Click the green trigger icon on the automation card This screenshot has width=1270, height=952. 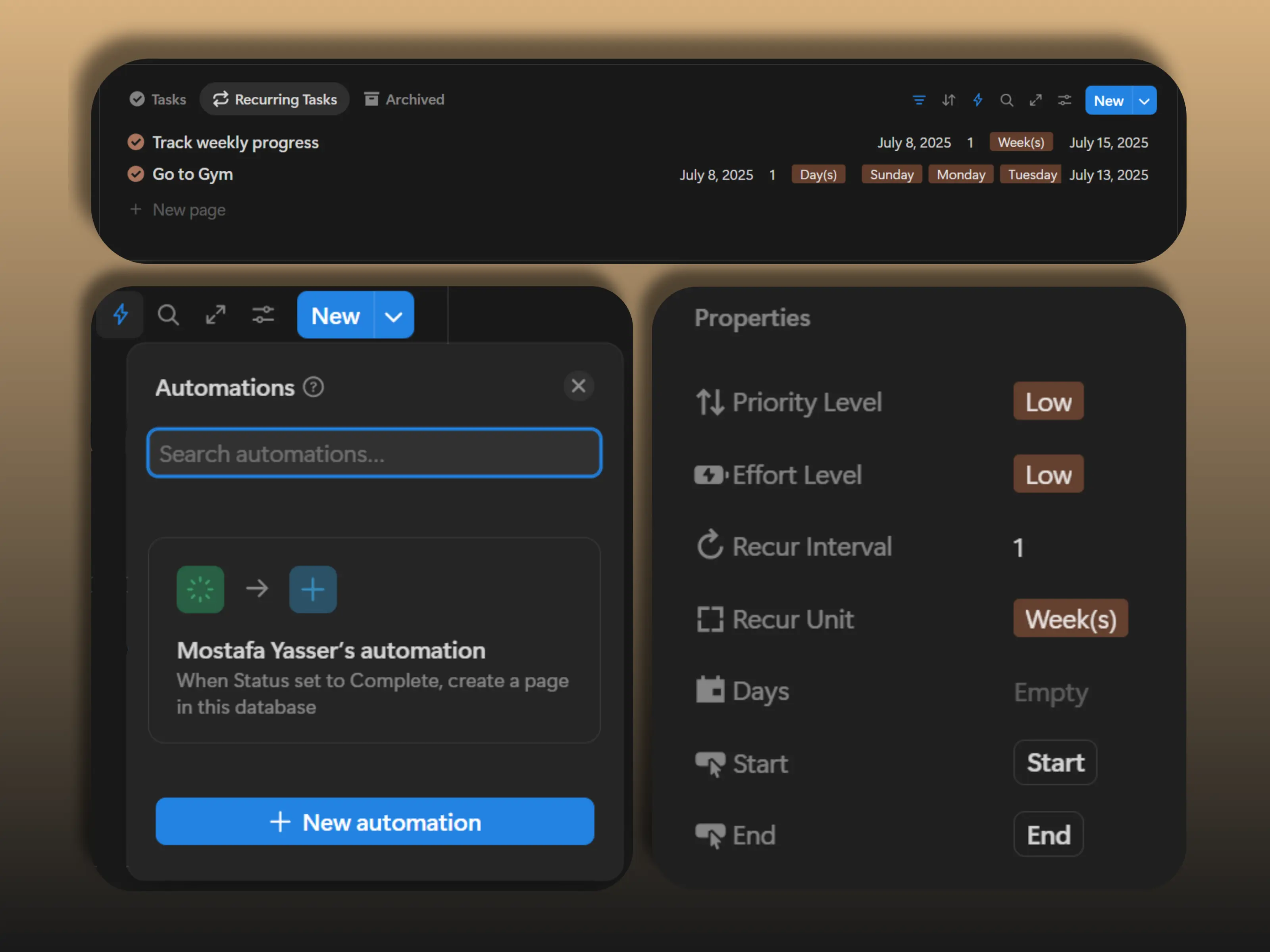tap(199, 589)
